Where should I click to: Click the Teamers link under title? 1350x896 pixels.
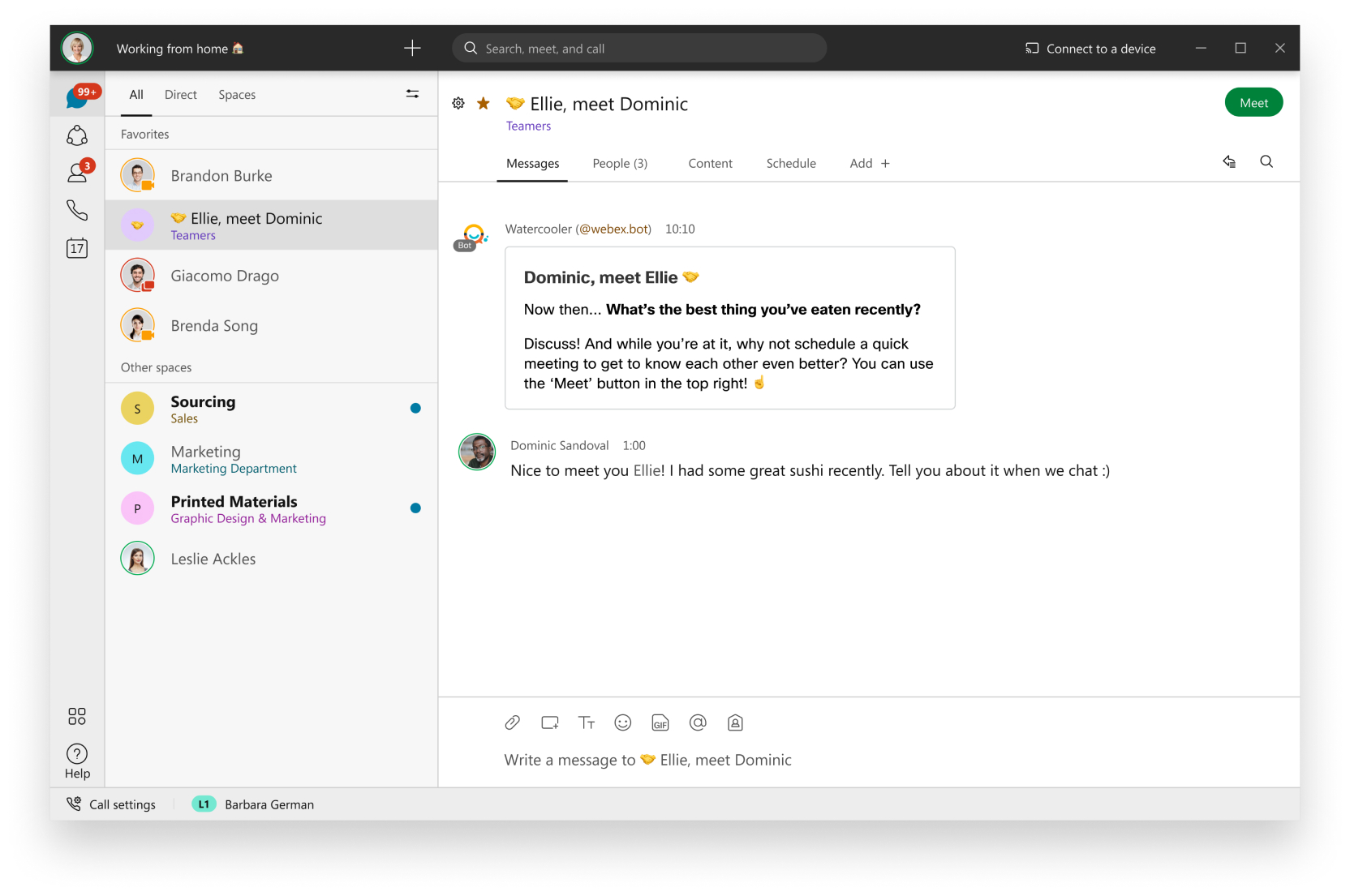point(528,126)
